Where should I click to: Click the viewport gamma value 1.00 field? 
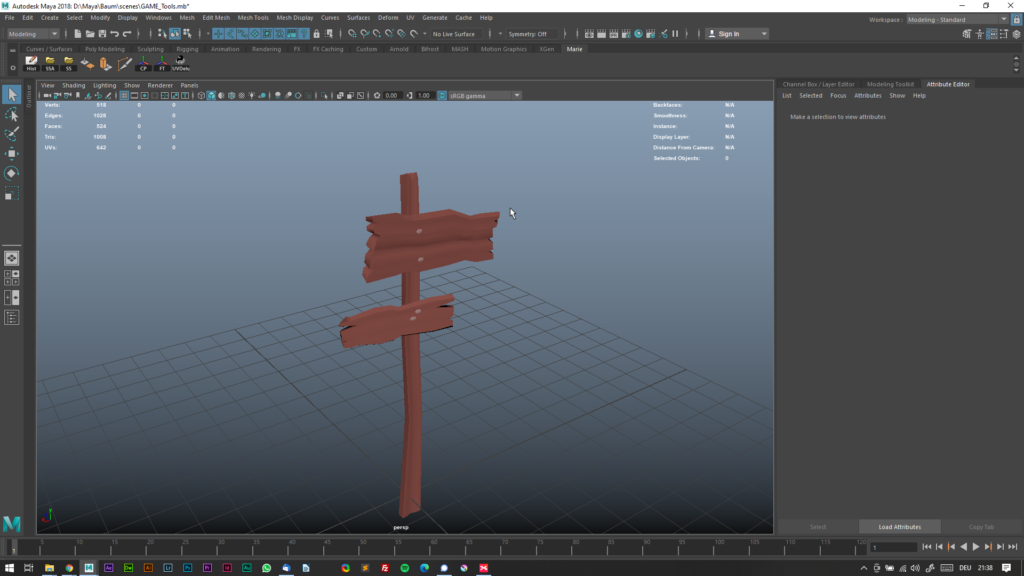[x=424, y=95]
